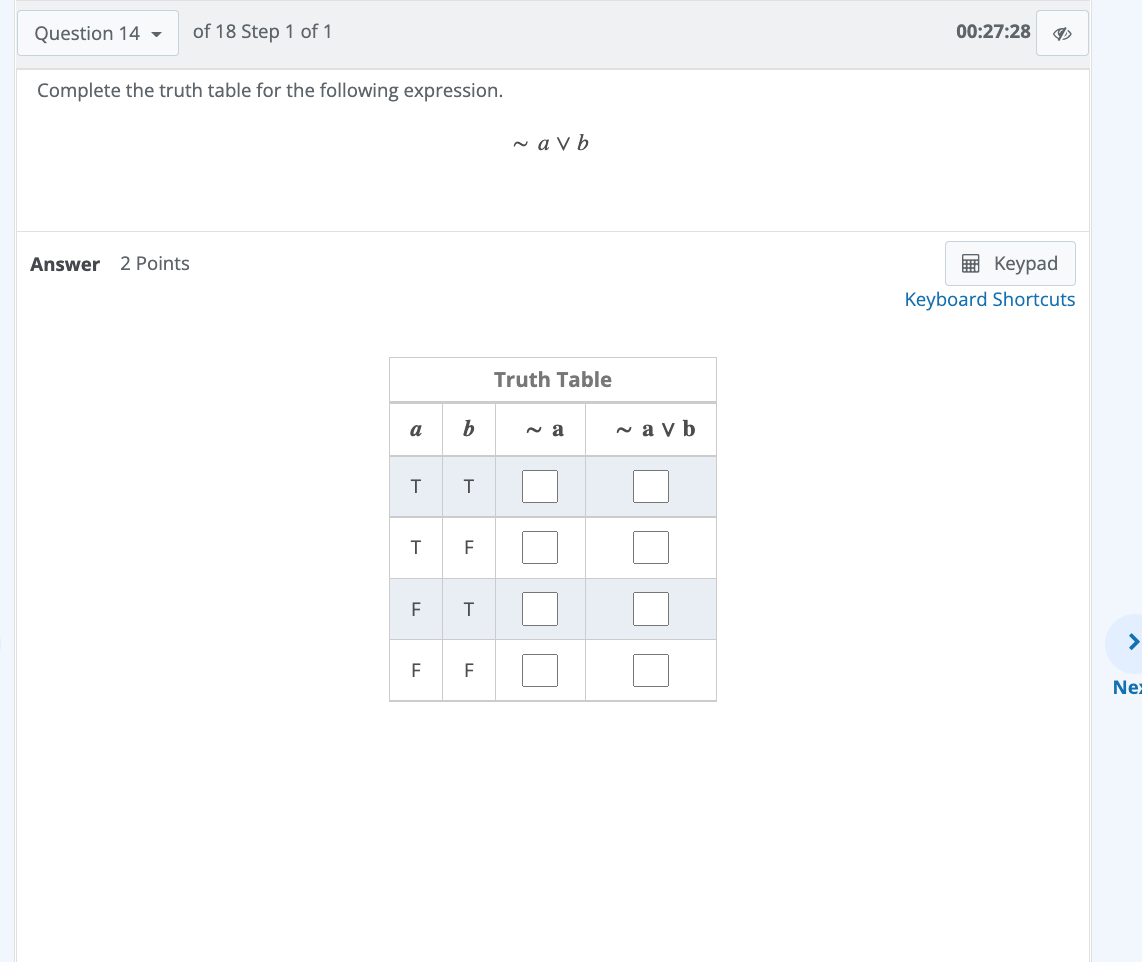1142x962 pixels.
Task: Select ~a input in row F F
Action: coord(540,670)
